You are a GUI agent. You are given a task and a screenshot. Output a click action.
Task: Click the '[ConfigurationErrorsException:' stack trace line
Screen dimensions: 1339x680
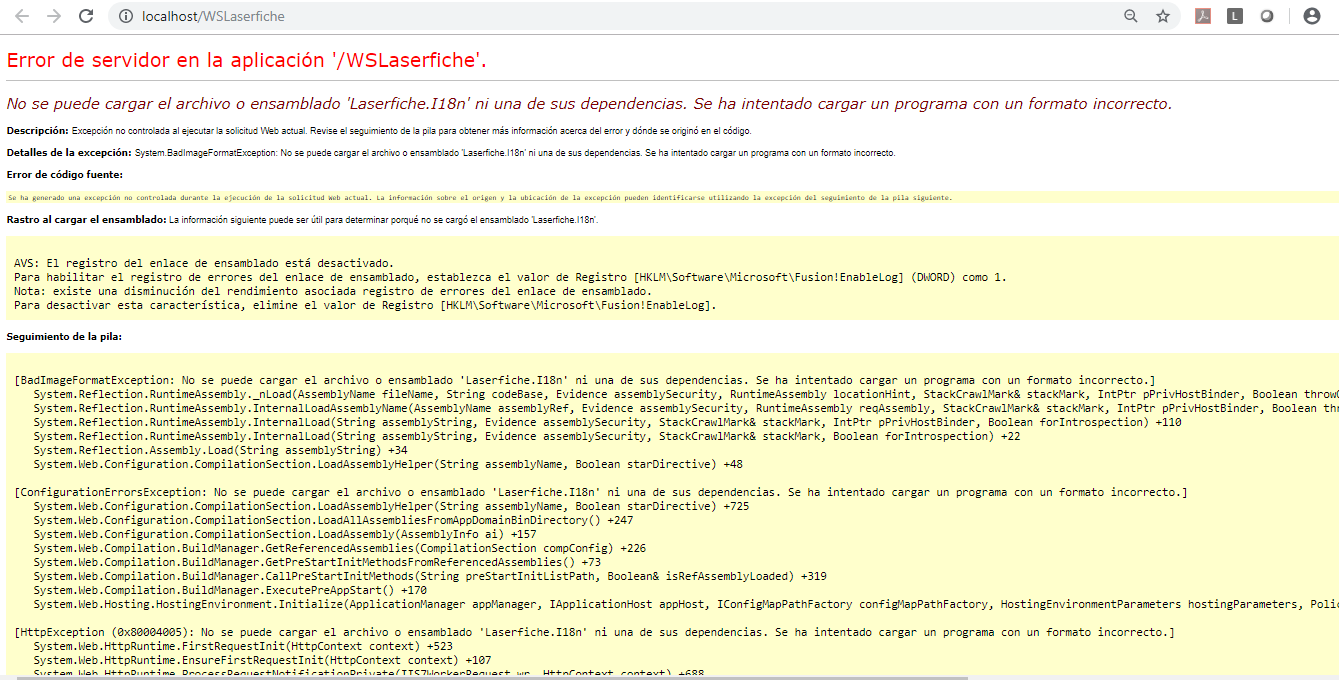pyautogui.click(x=601, y=492)
